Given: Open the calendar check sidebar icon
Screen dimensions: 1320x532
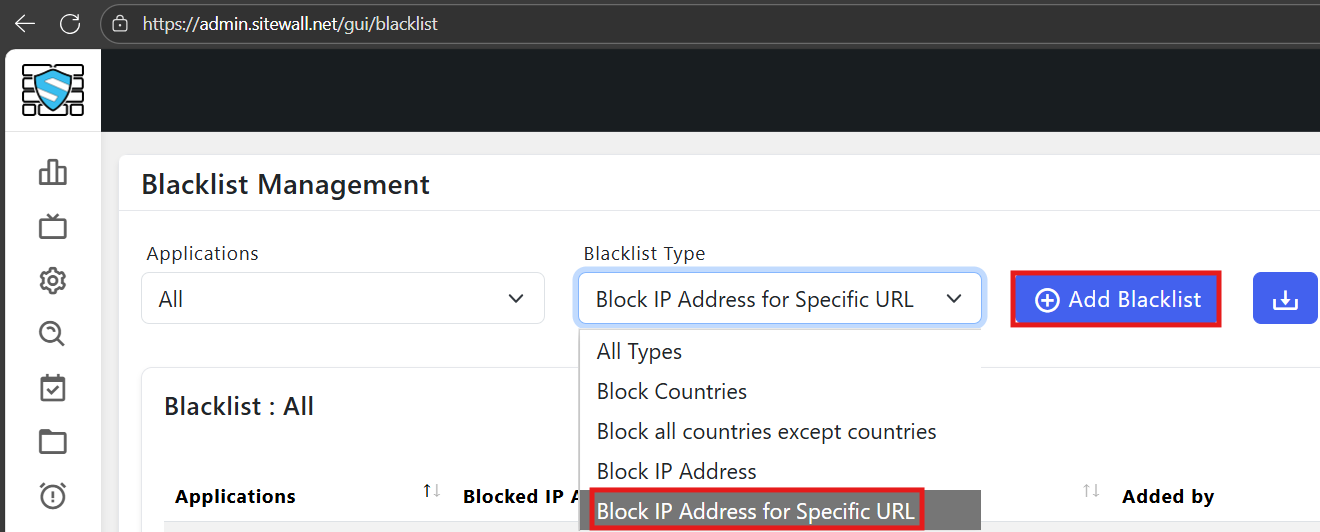Looking at the screenshot, I should (53, 388).
